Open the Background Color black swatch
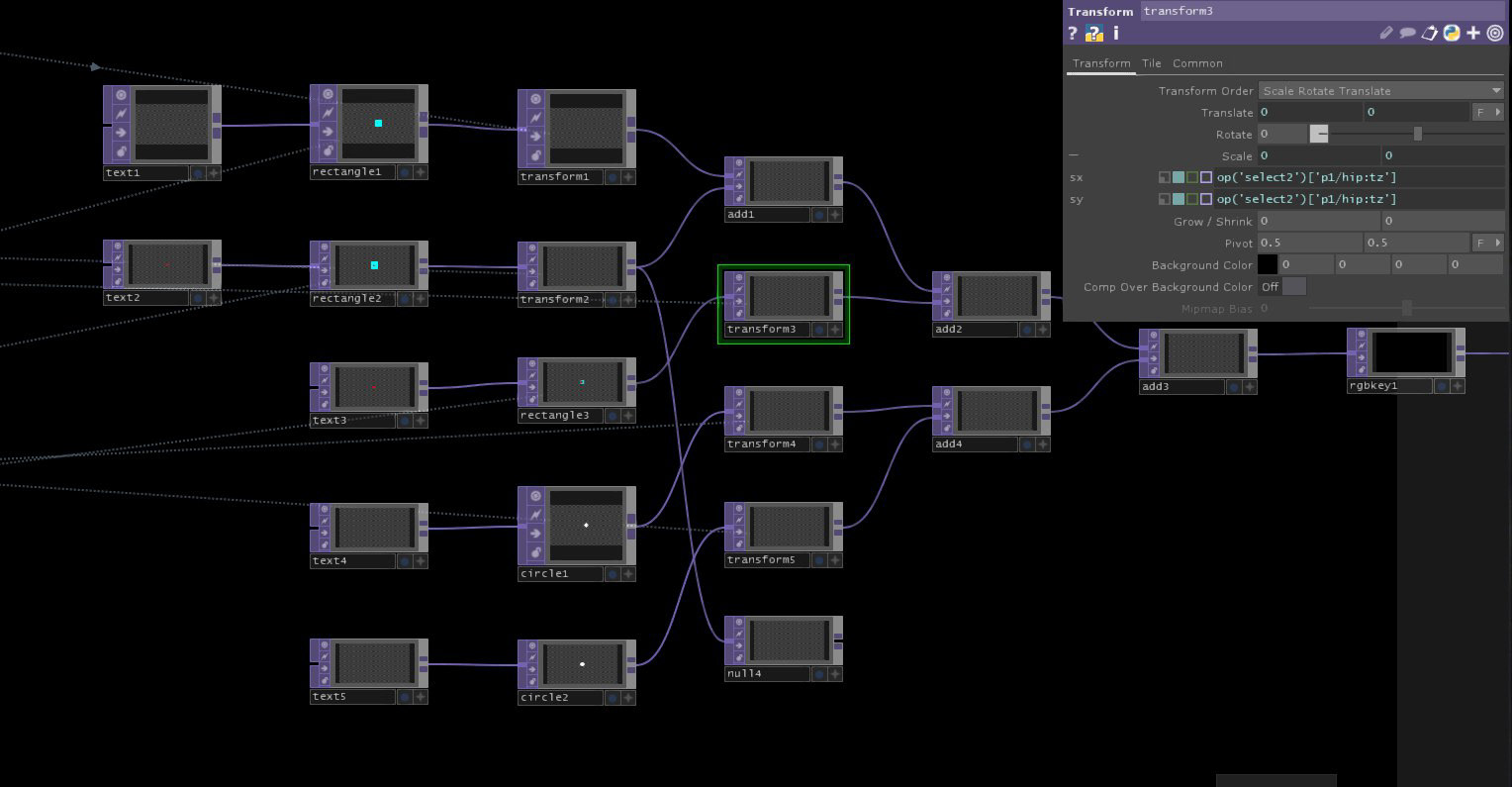Viewport: 1512px width, 787px height. pyautogui.click(x=1268, y=265)
